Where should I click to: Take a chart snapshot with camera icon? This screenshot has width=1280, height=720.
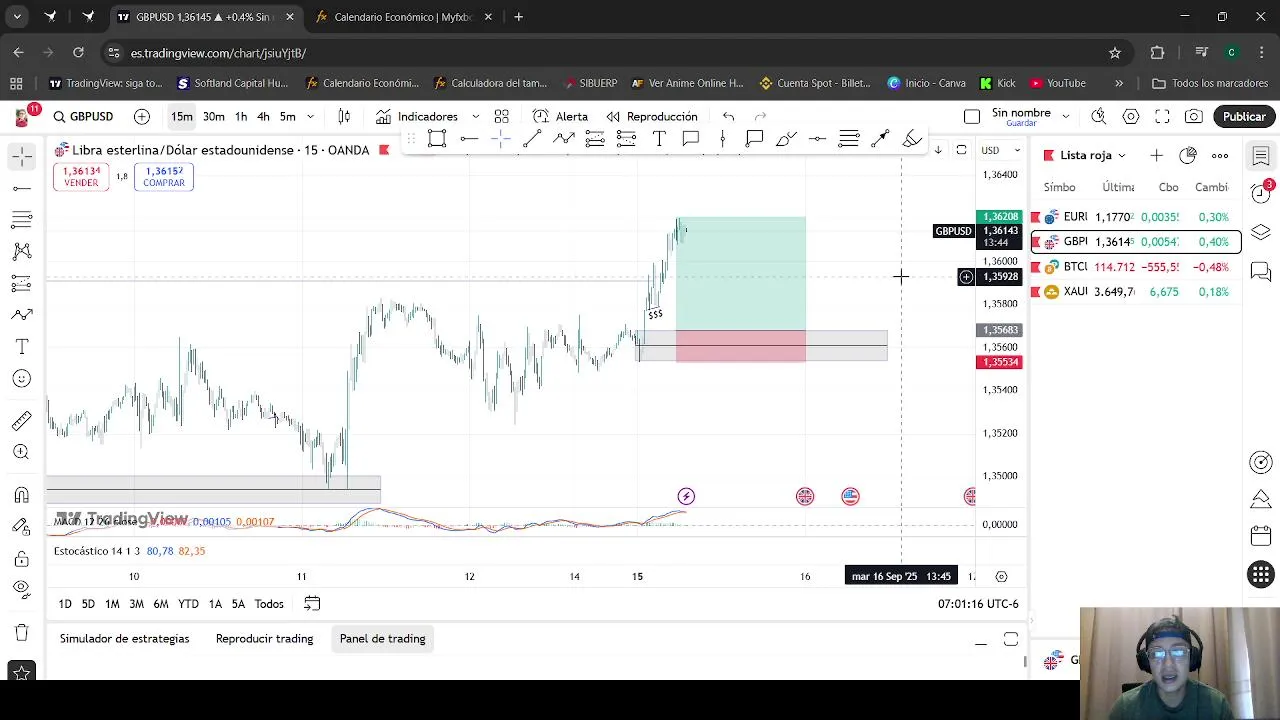(1194, 117)
